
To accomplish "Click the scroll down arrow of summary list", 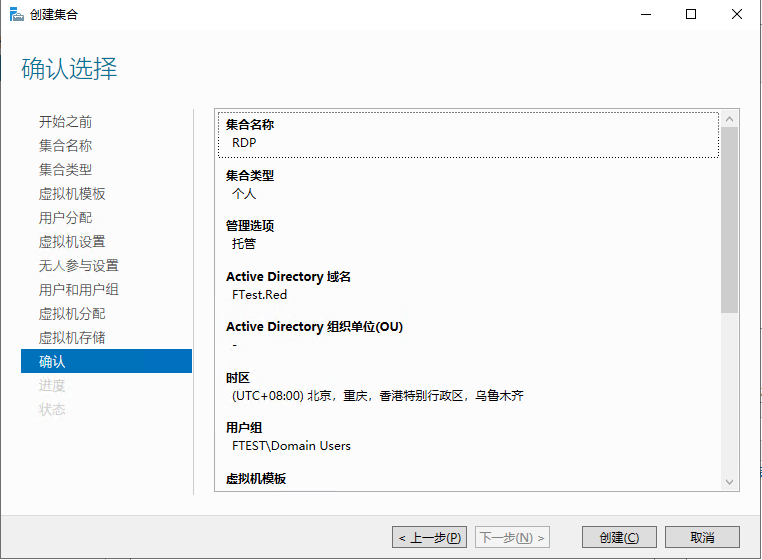I will (x=729, y=482).
